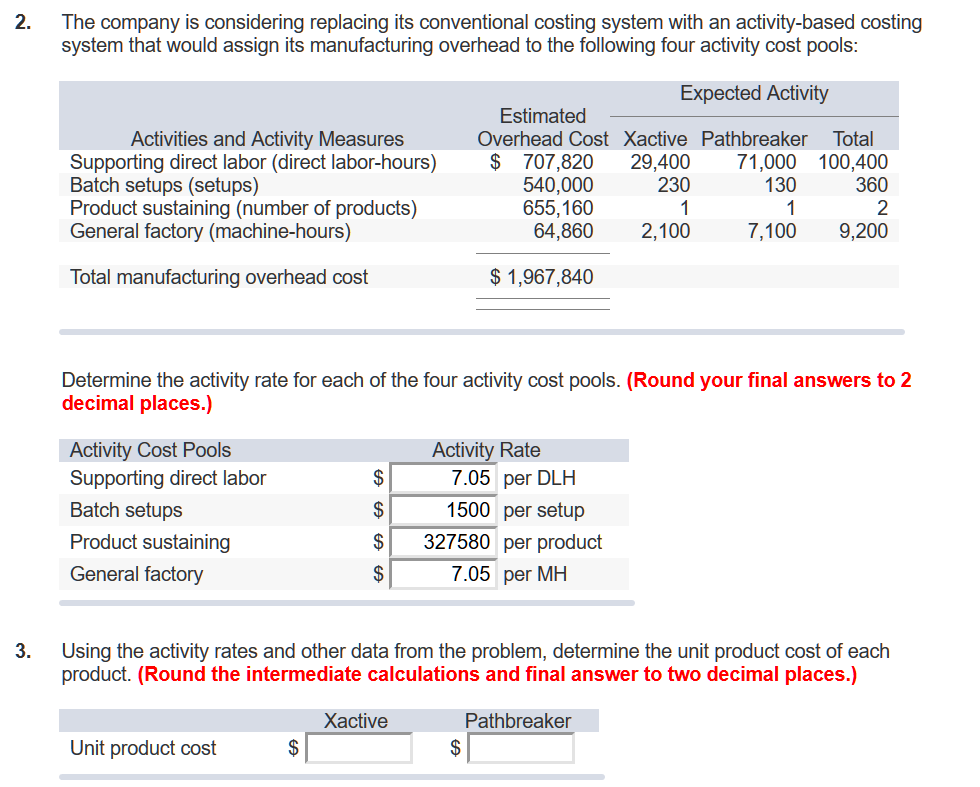Viewport: 980px width, 787px height.
Task: Click the Total manufacturing overhead cost label
Action: click(219, 277)
